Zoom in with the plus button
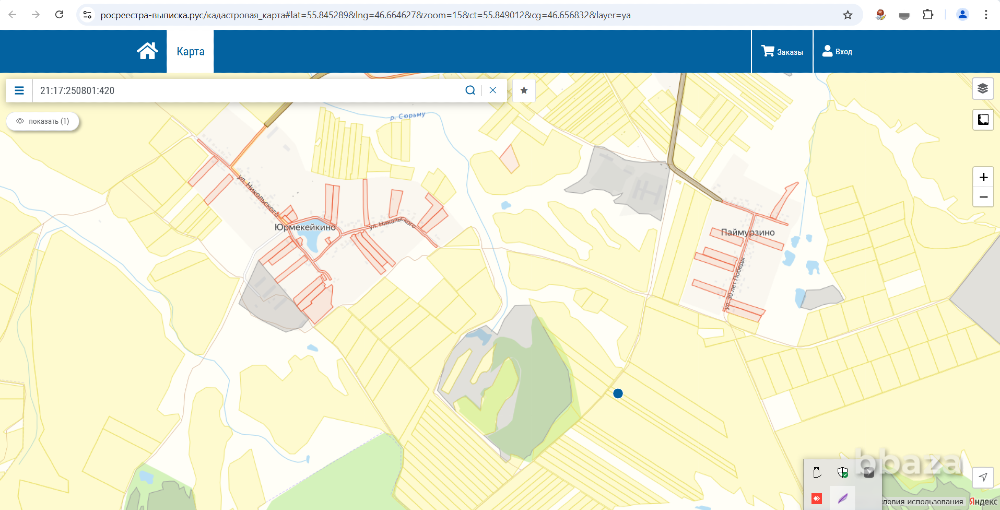1000x510 pixels. coord(984,177)
